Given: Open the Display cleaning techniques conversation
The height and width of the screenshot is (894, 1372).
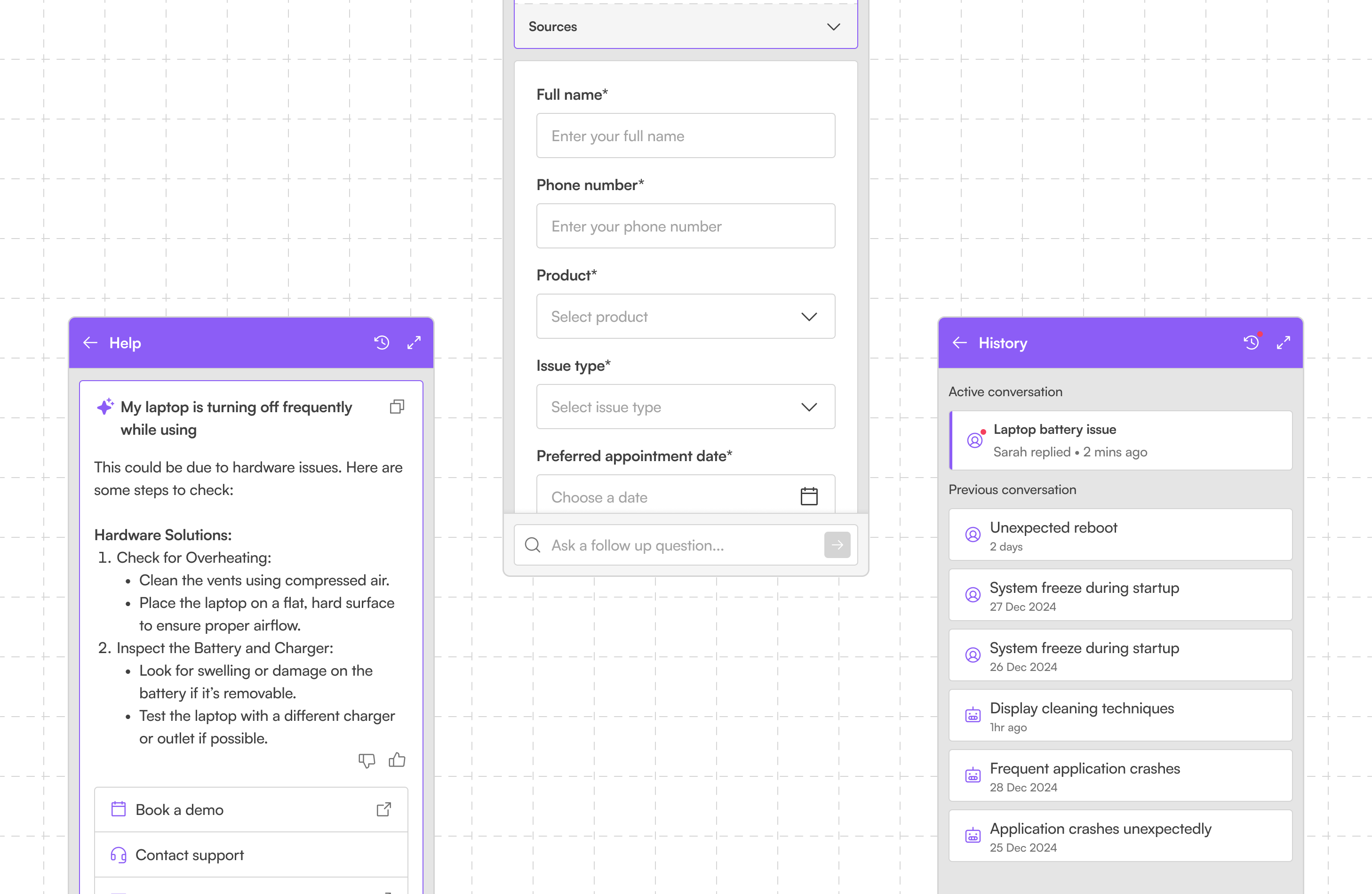Looking at the screenshot, I should click(x=1121, y=715).
